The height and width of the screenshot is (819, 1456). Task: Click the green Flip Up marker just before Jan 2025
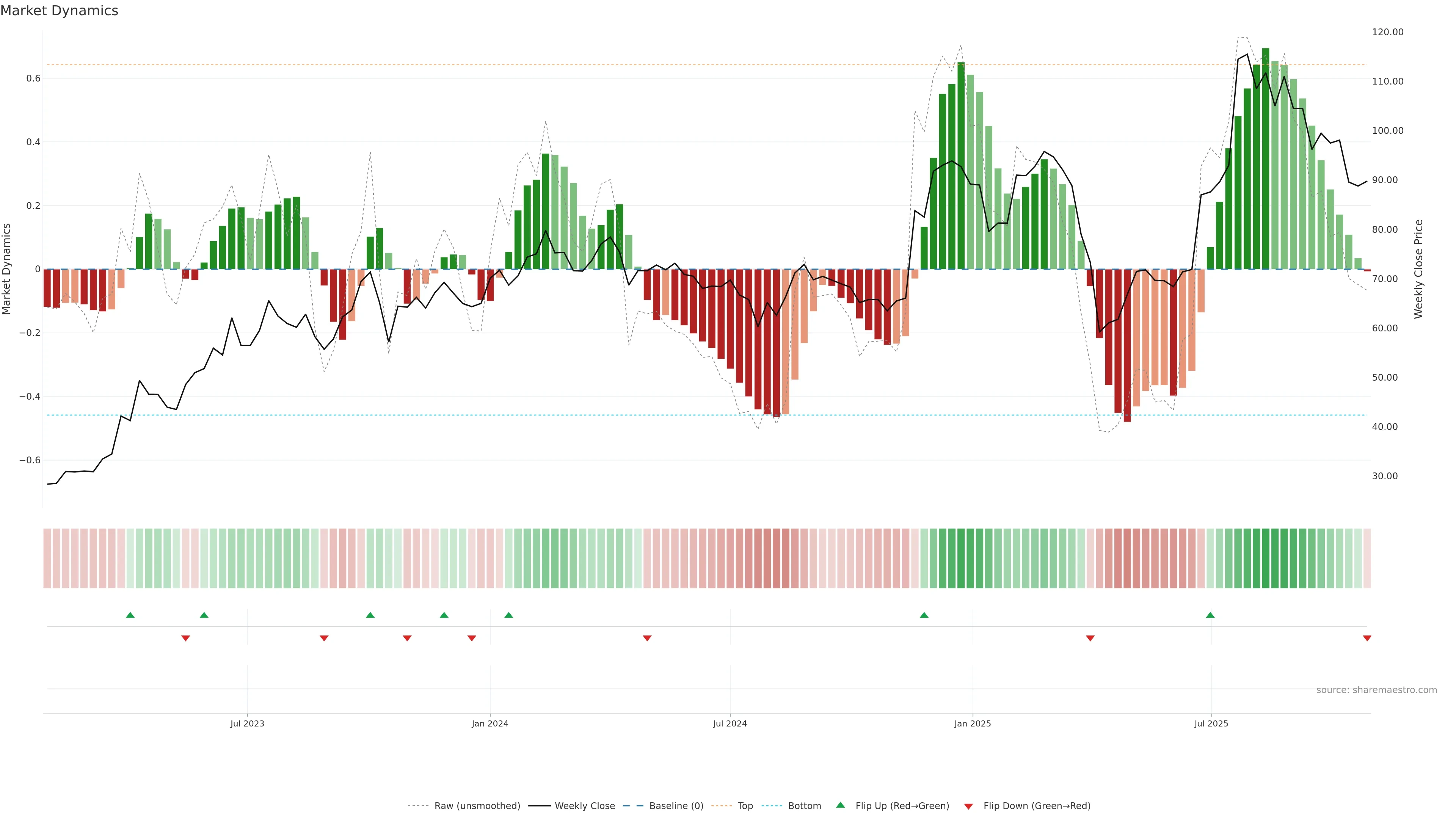tap(924, 615)
